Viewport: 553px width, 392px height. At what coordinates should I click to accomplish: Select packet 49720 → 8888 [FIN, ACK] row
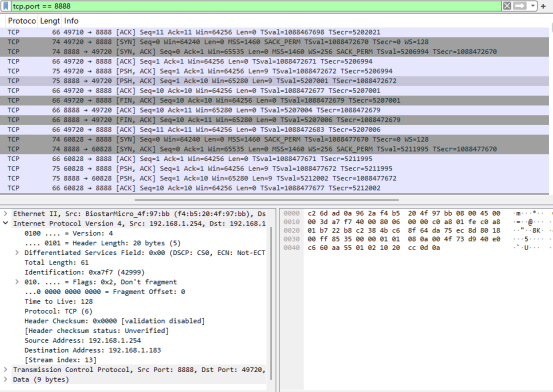(274, 101)
